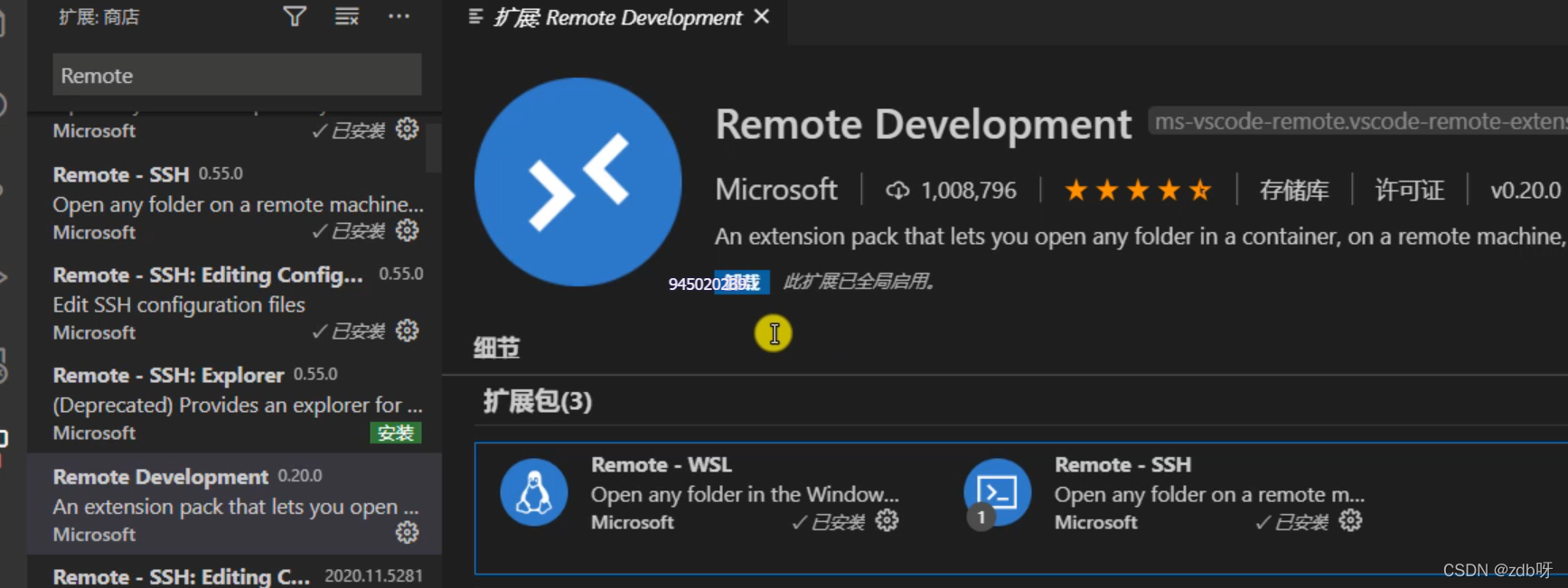Select Remote - SSH: Editing Config extension

coord(234,303)
